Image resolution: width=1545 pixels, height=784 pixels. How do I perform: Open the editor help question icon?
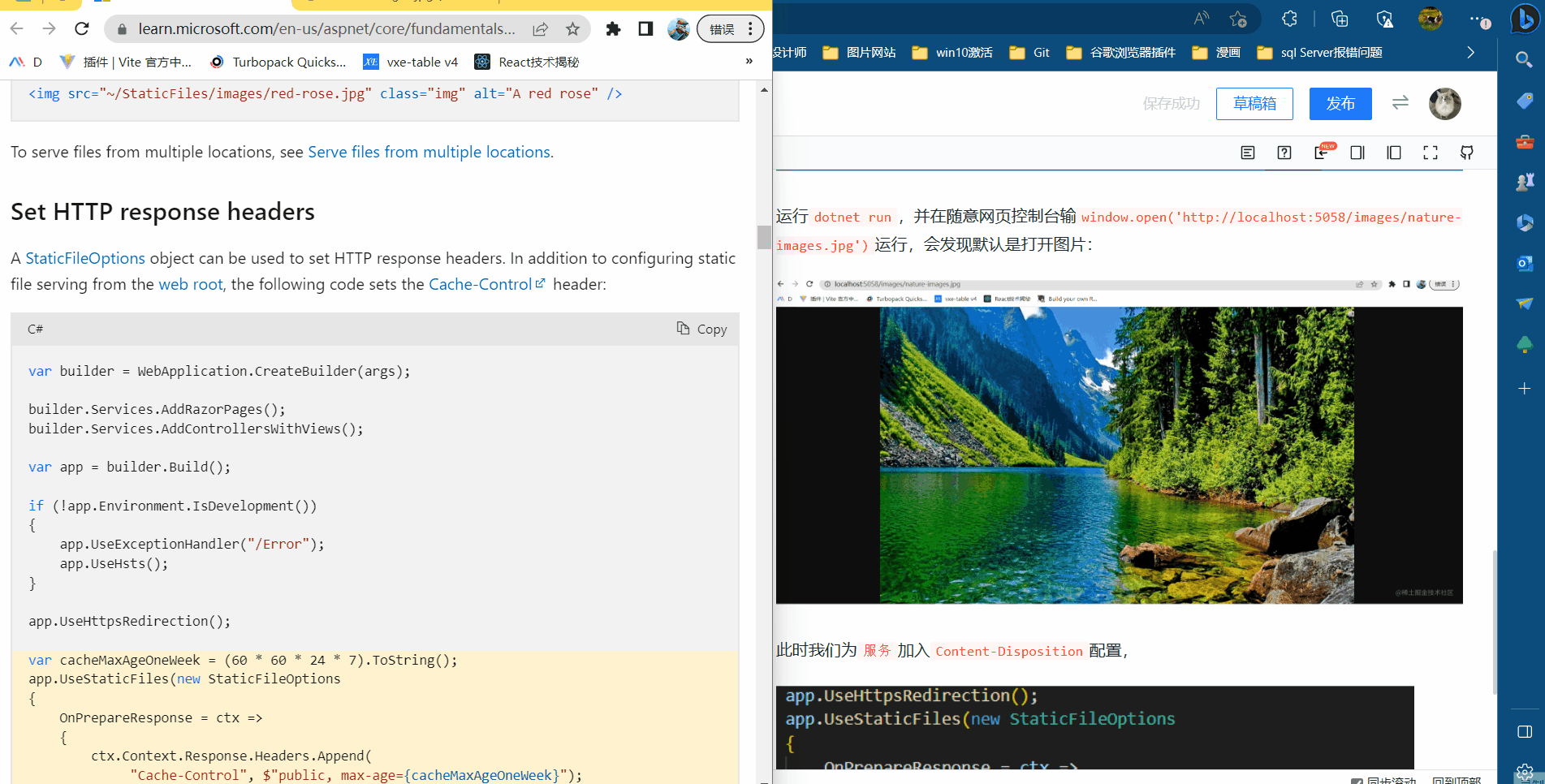tap(1284, 153)
